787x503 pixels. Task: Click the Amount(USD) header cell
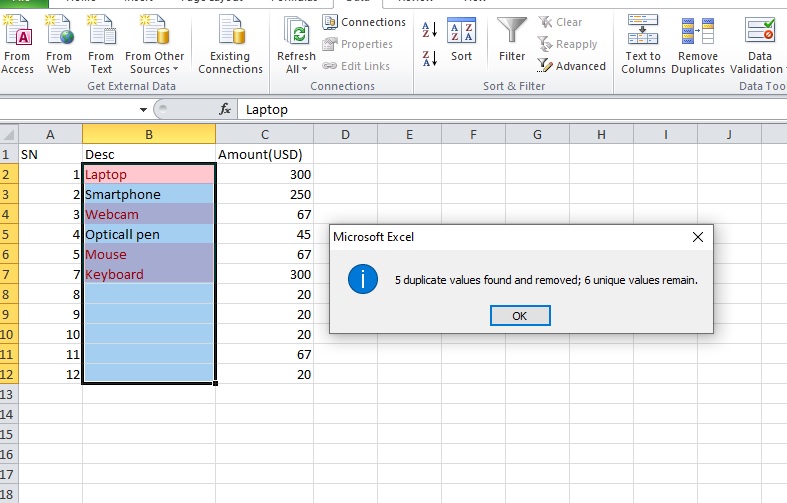tap(265, 154)
